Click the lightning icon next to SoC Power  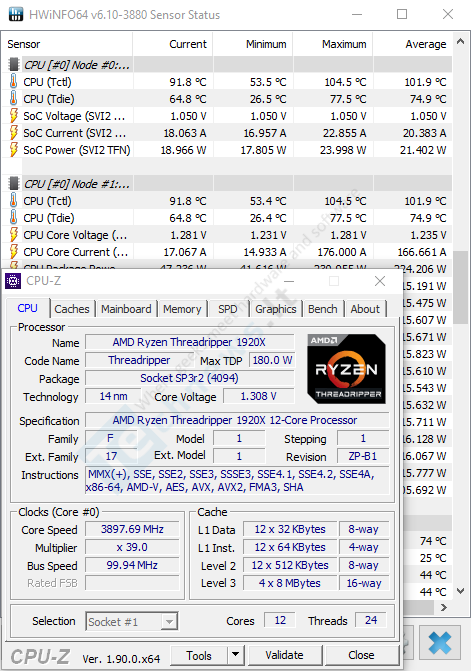[x=14, y=150]
